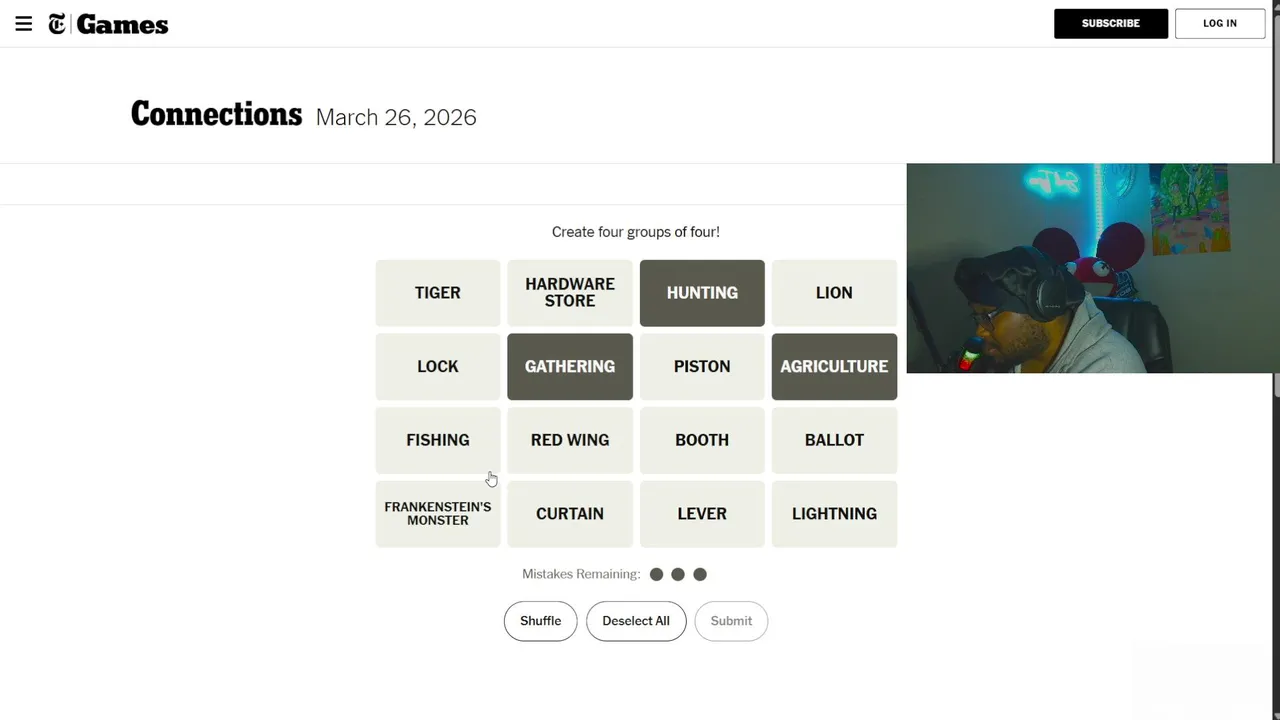The width and height of the screenshot is (1280, 720).
Task: Click the LOG IN button
Action: [x=1219, y=24]
